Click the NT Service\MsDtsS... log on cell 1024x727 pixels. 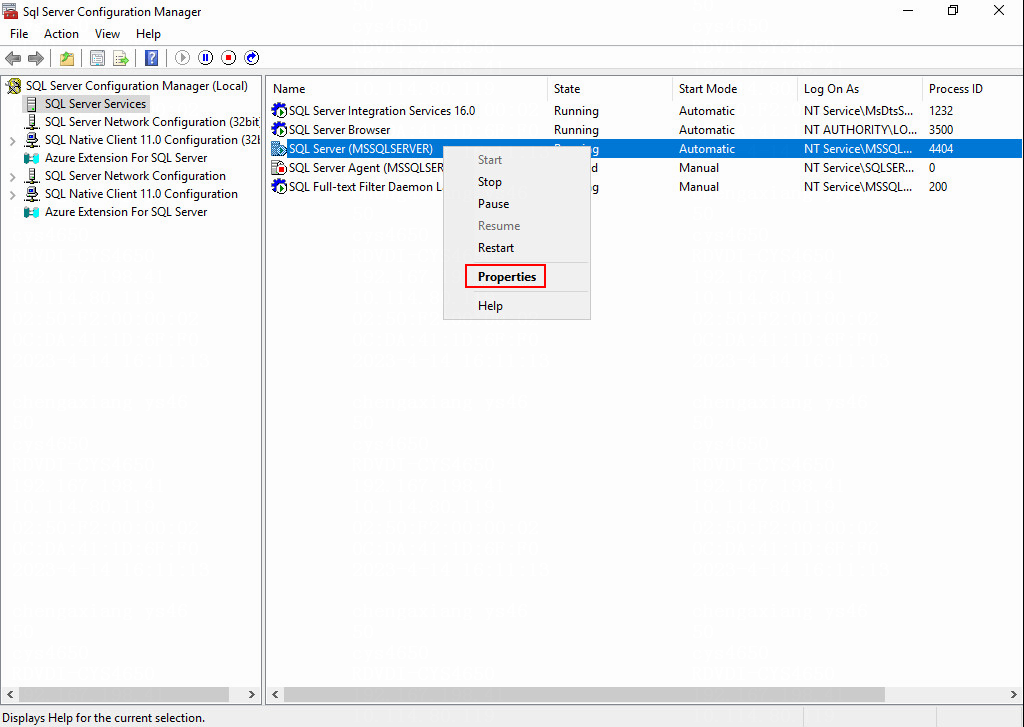coord(859,111)
